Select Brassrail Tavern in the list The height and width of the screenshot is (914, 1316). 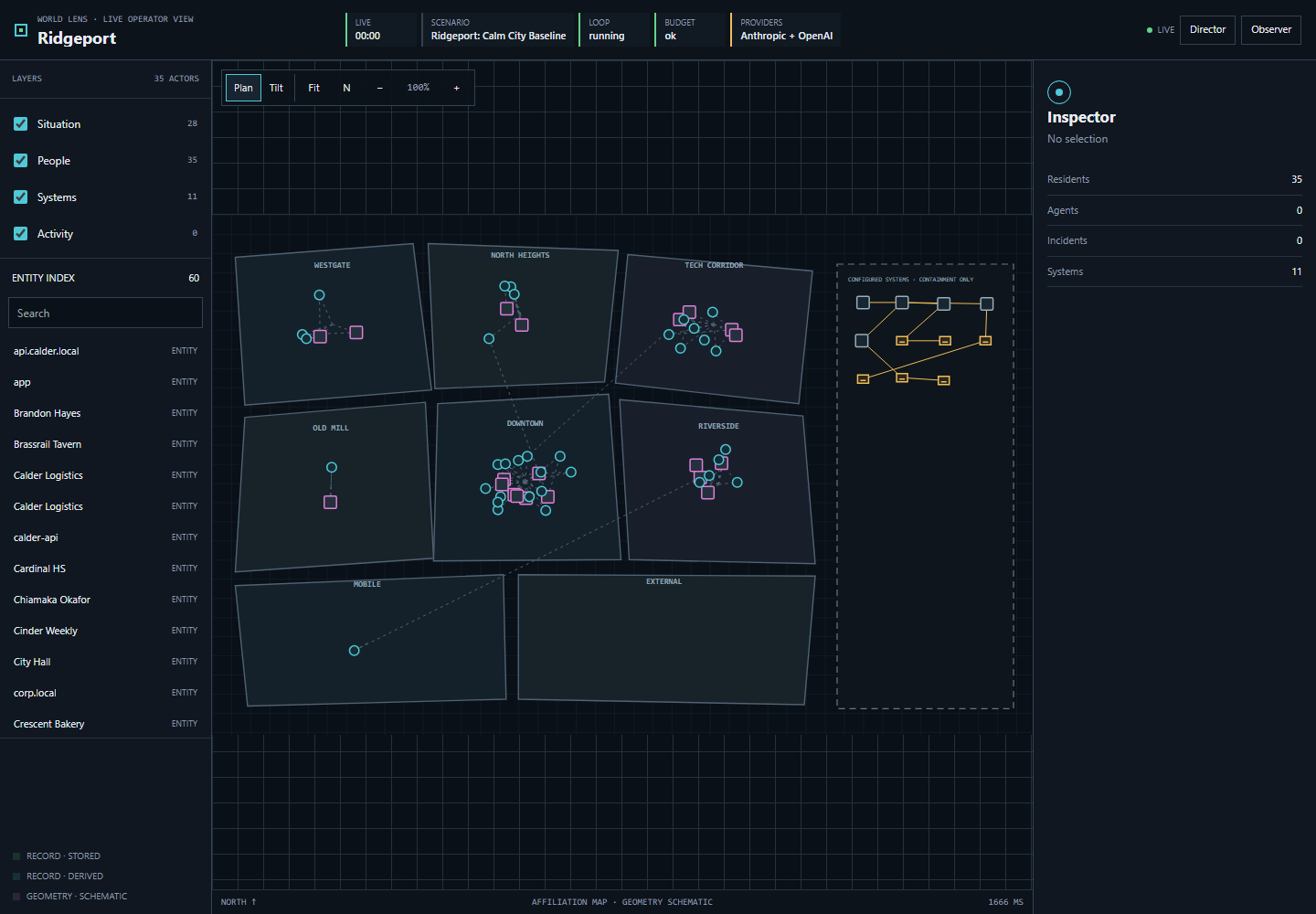tap(105, 444)
